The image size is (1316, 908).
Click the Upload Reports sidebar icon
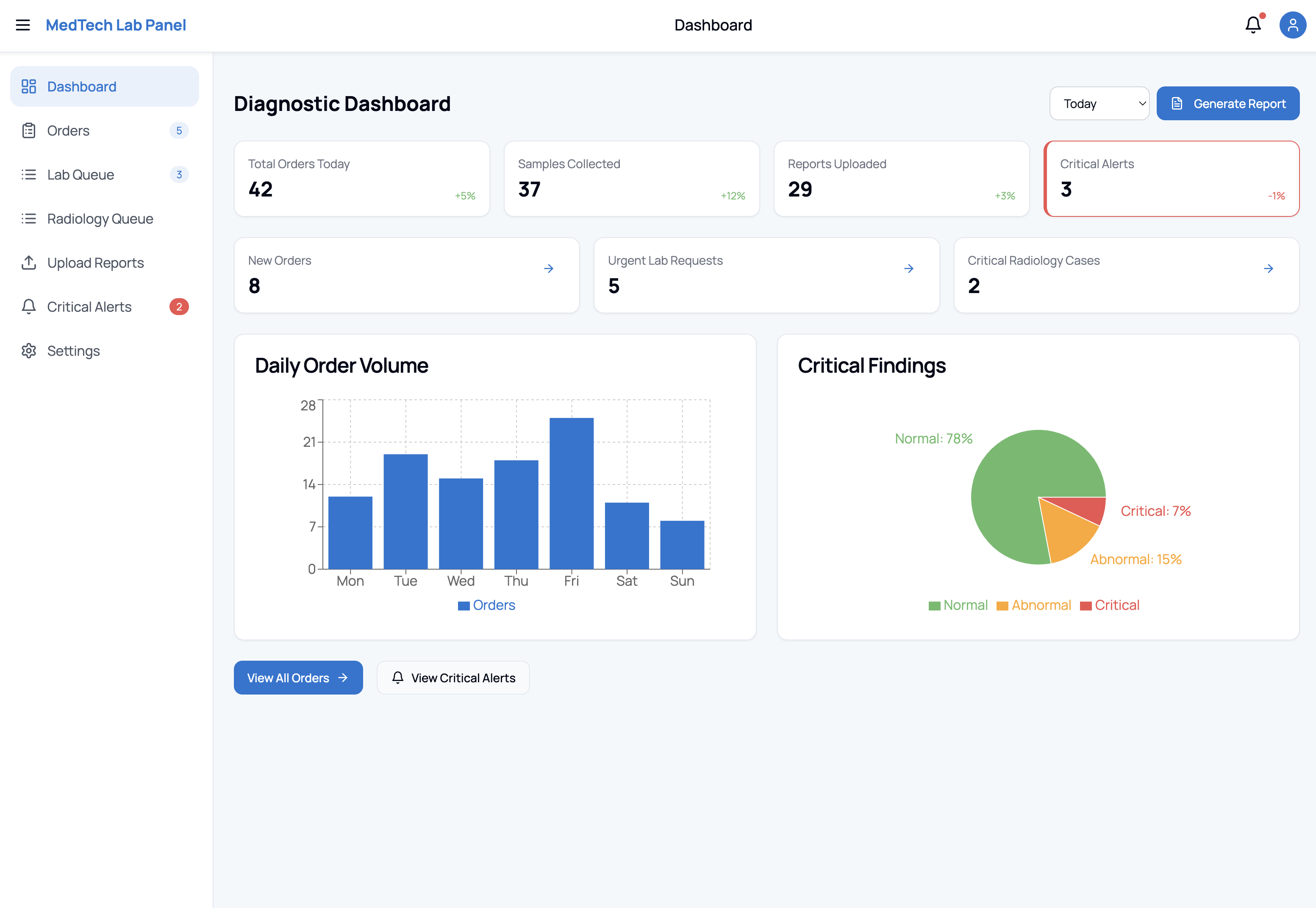[x=28, y=263]
